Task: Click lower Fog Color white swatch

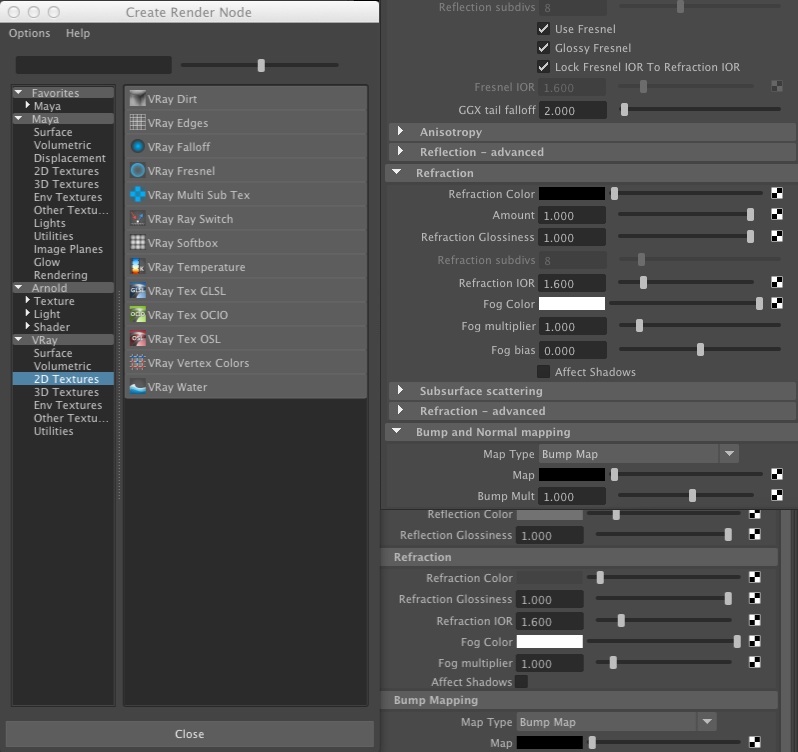Action: 550,641
